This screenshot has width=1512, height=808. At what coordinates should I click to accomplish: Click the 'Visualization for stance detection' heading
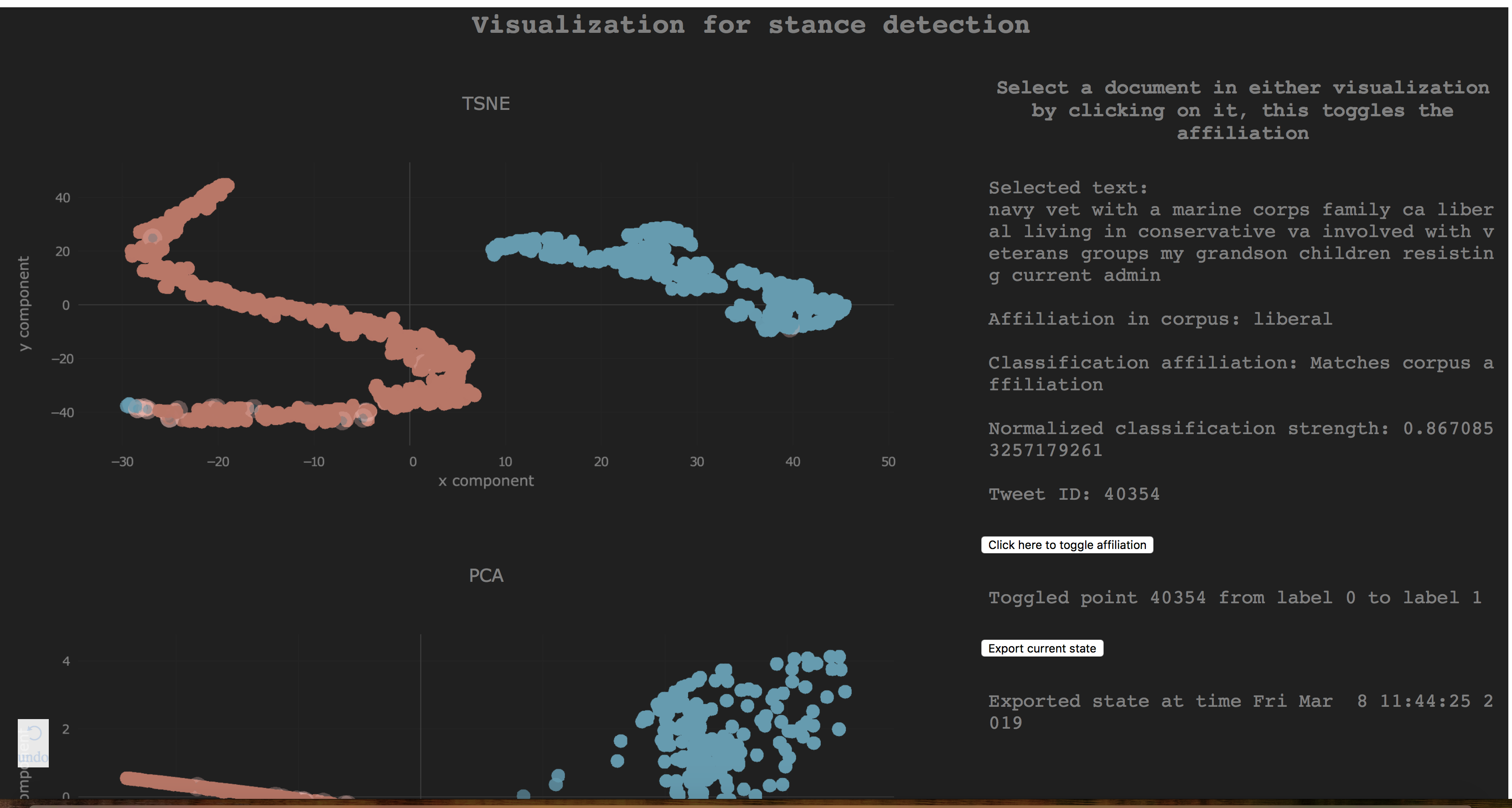(x=750, y=25)
